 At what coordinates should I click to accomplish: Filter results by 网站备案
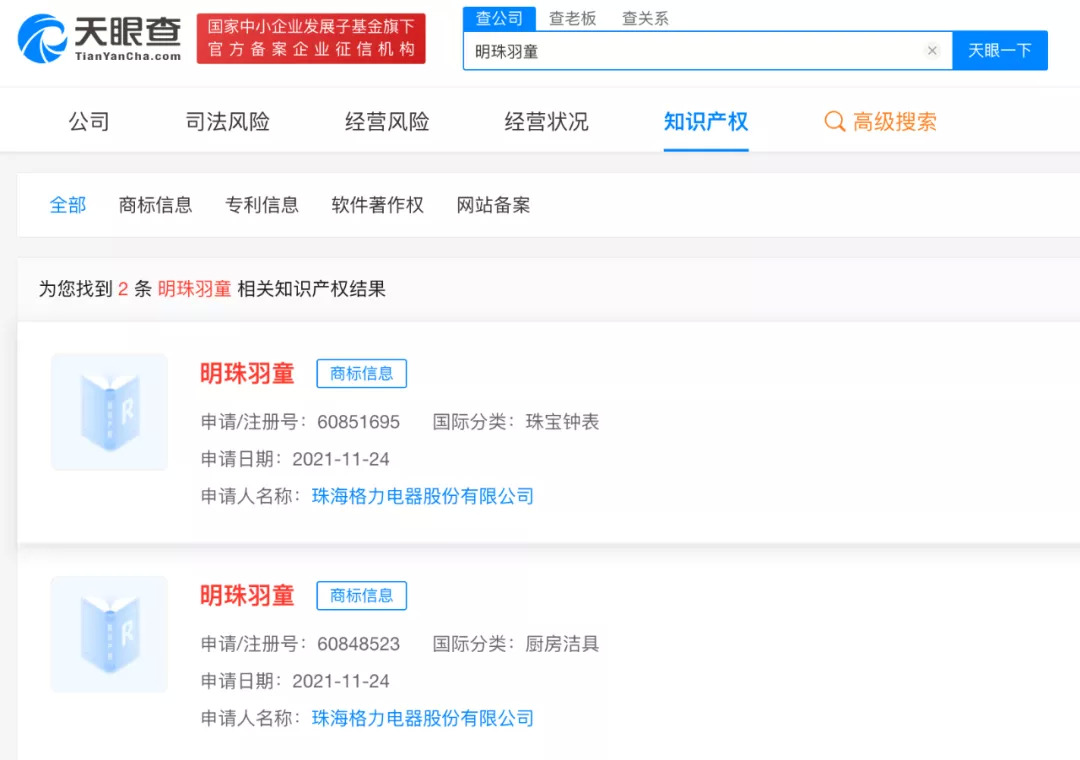493,205
